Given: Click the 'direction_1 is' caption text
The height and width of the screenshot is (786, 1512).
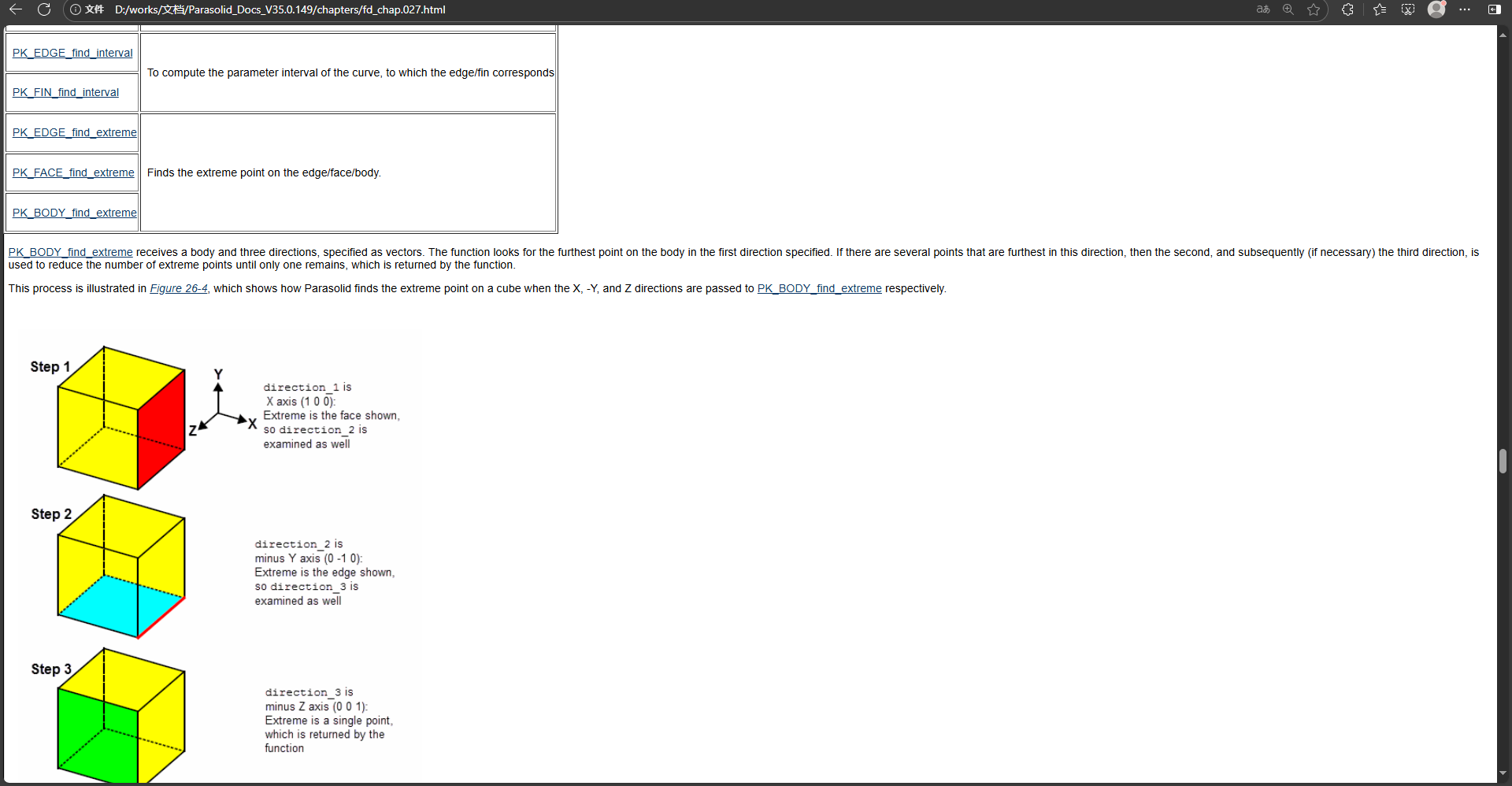Looking at the screenshot, I should coord(307,387).
